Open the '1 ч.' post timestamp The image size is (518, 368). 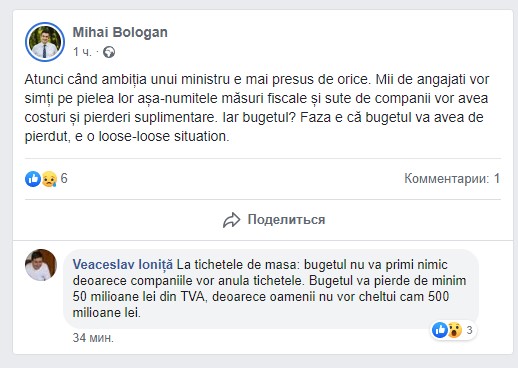point(82,52)
